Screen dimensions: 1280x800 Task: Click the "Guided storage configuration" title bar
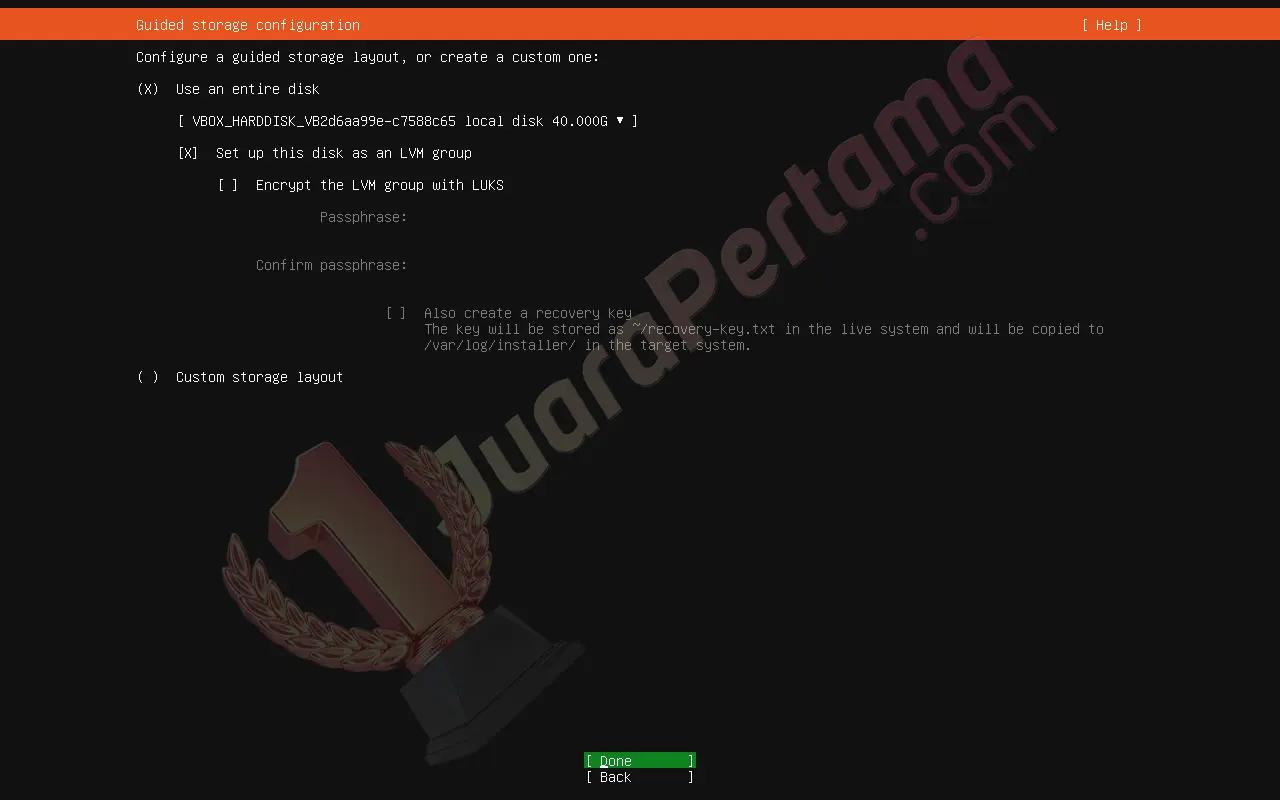click(247, 25)
